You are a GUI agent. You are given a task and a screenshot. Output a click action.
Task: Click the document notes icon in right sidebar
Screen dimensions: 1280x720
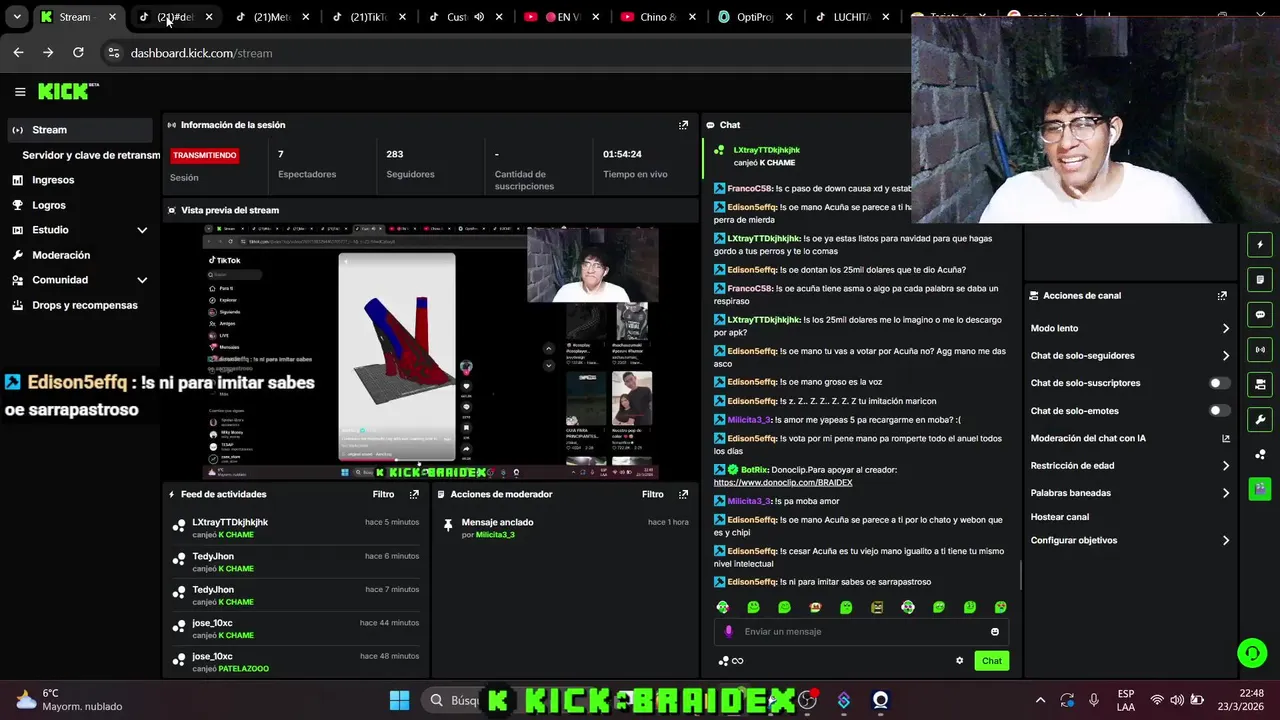(1260, 280)
